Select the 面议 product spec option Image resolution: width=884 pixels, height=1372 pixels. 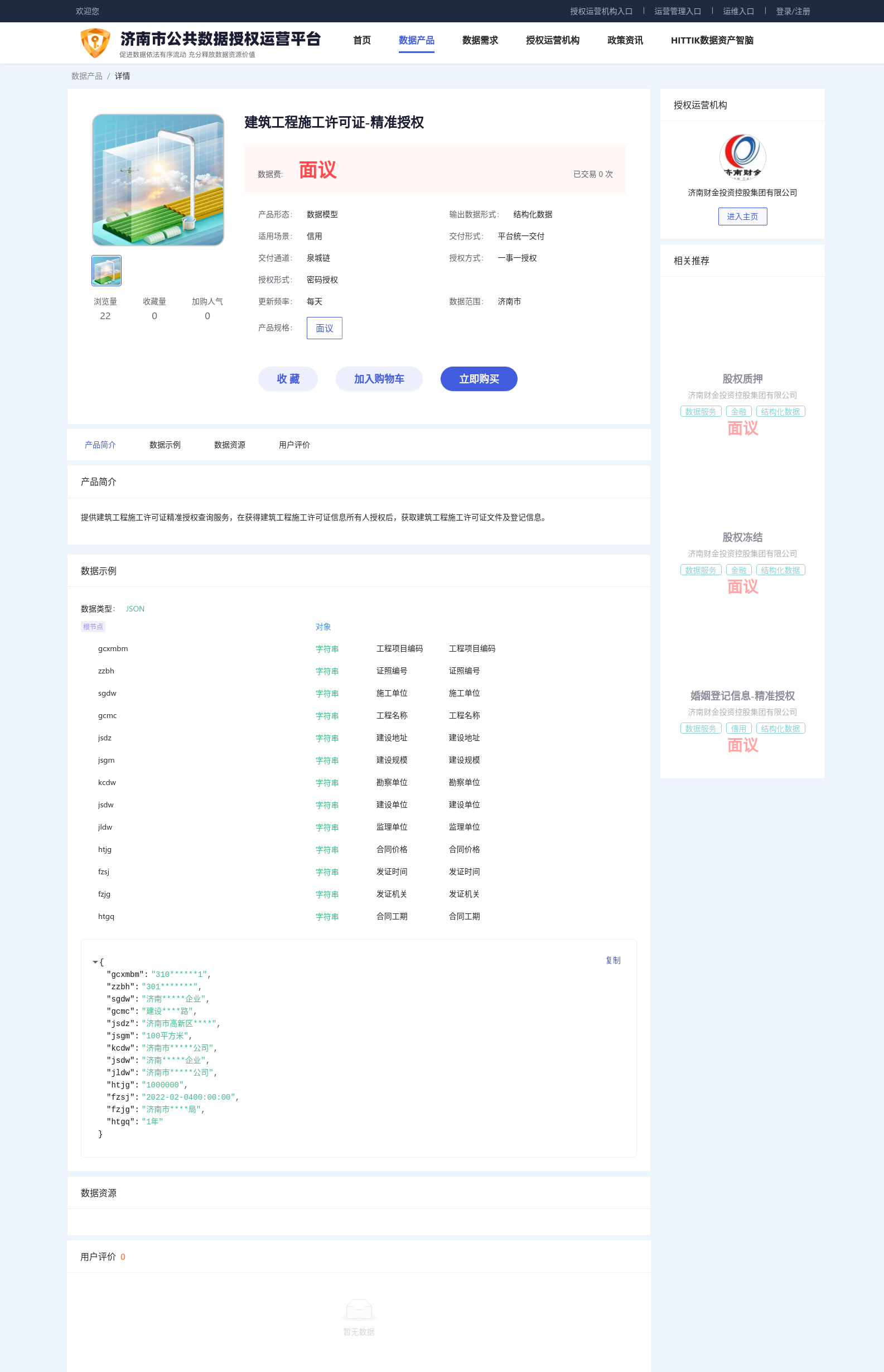pyautogui.click(x=325, y=328)
